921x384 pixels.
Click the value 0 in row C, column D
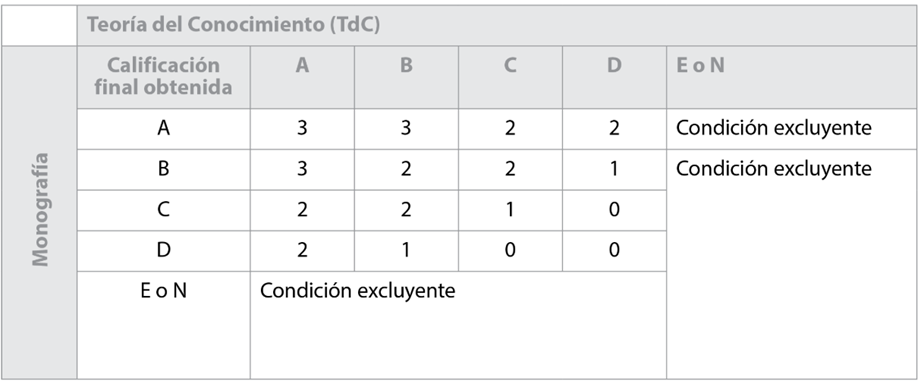point(614,210)
